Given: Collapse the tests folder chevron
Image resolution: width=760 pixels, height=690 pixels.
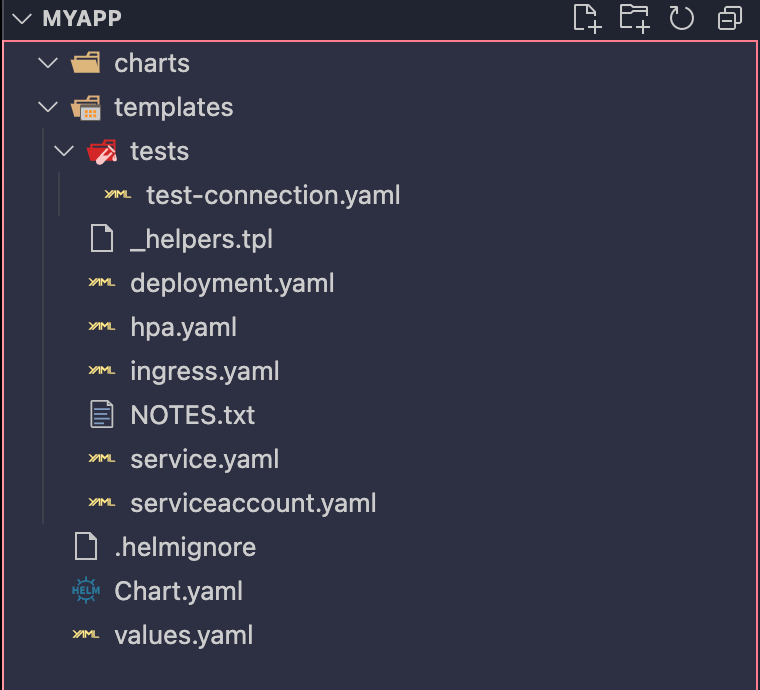Looking at the screenshot, I should [64, 151].
